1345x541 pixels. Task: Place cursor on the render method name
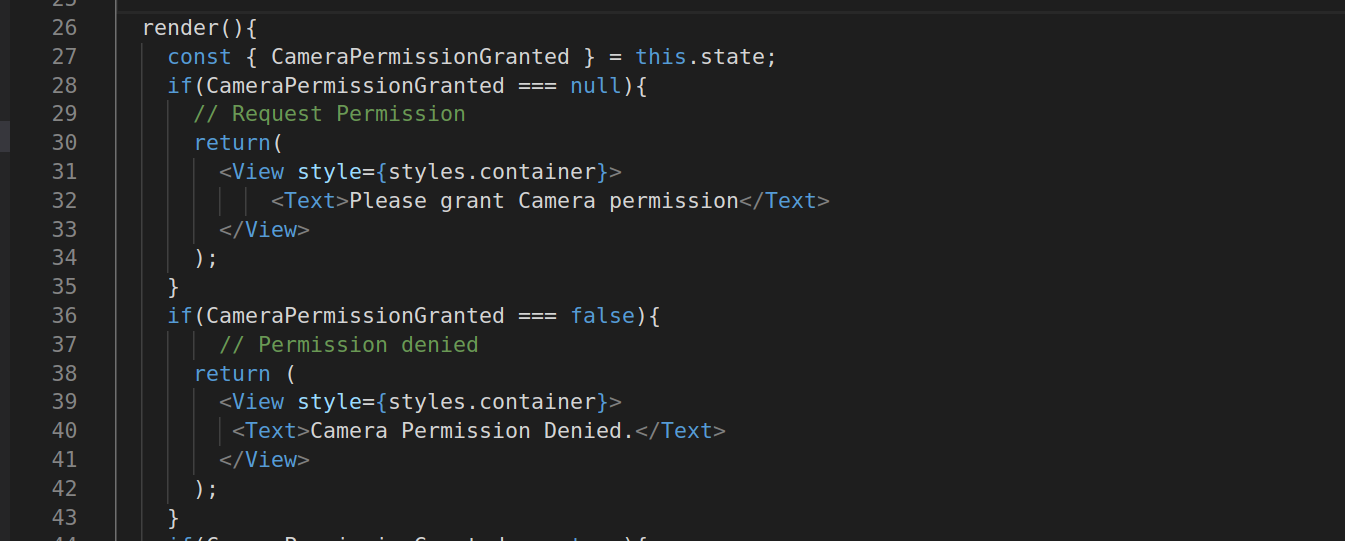tap(181, 28)
